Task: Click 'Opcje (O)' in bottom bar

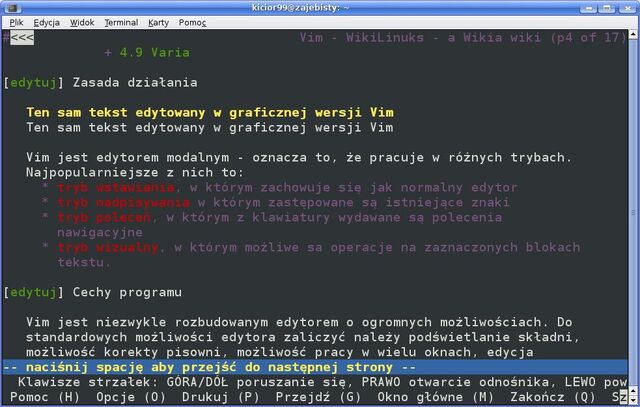Action: pyautogui.click(x=131, y=397)
